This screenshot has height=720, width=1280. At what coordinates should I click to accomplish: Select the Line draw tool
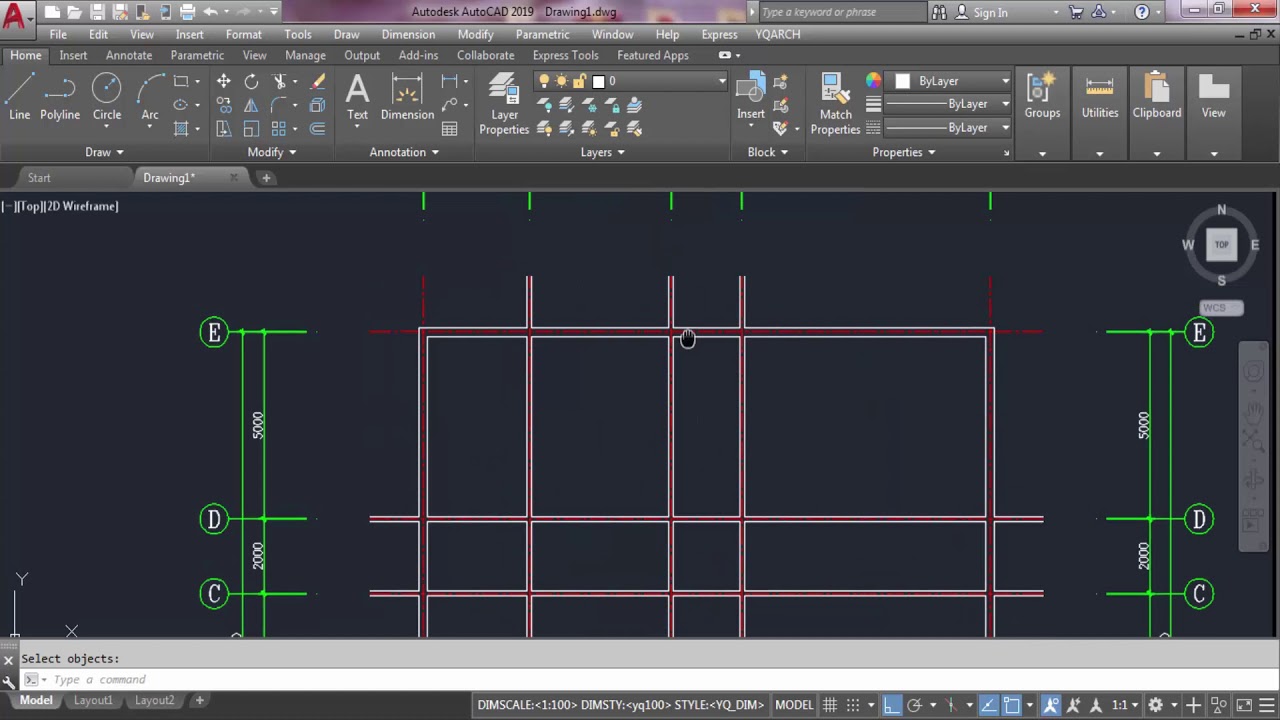coord(19,98)
